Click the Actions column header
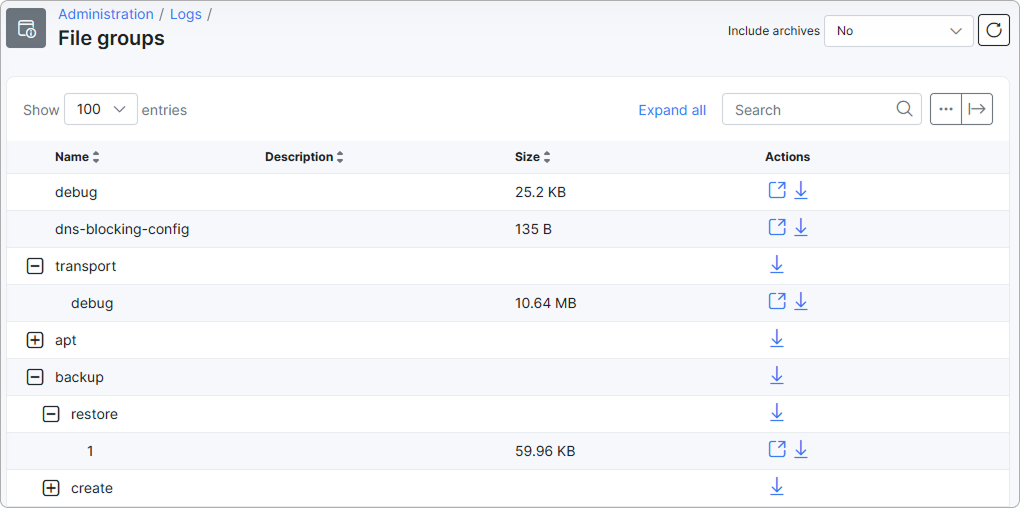Screen dimensions: 1020x508 [787, 157]
